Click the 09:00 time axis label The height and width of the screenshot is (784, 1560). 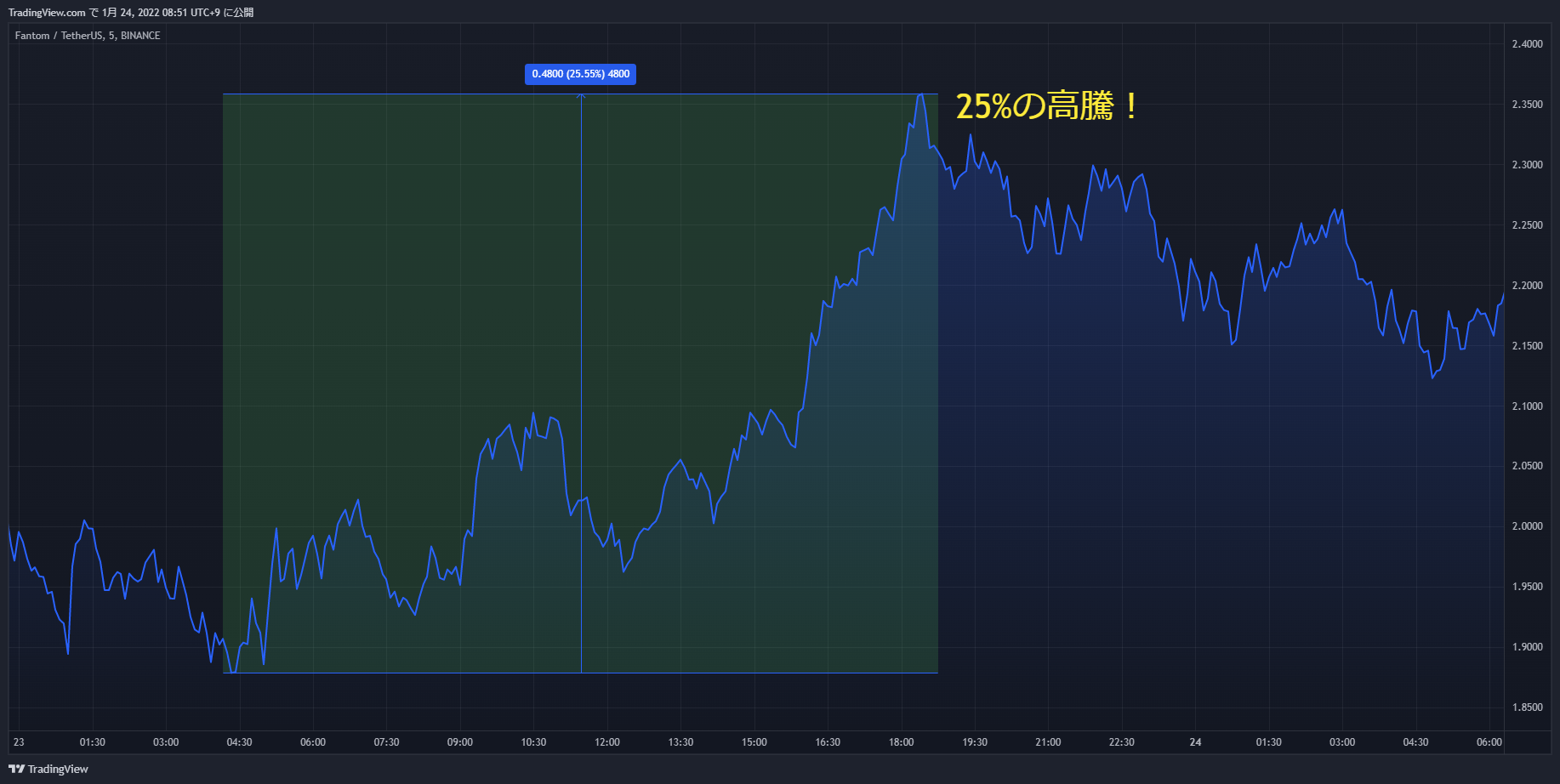(460, 742)
